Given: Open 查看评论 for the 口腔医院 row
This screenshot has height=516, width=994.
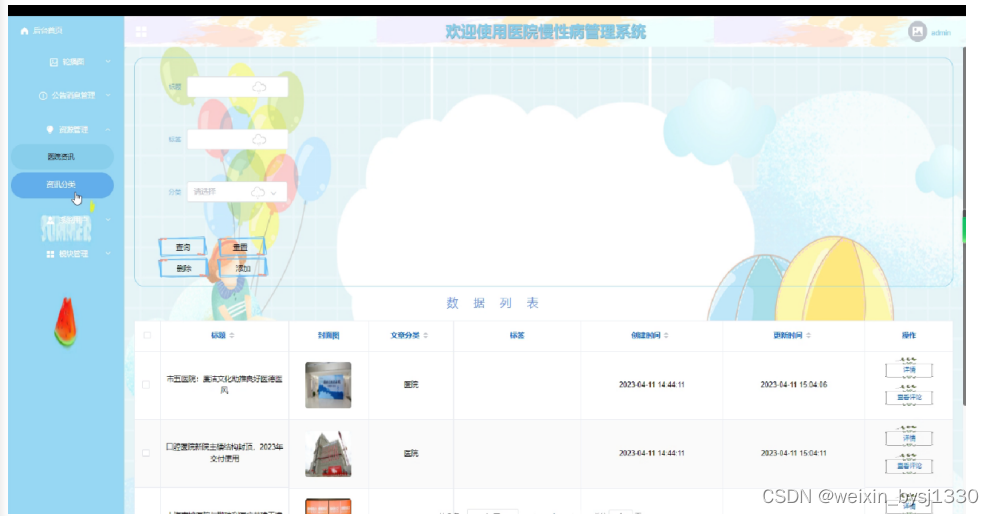Looking at the screenshot, I should 909,466.
